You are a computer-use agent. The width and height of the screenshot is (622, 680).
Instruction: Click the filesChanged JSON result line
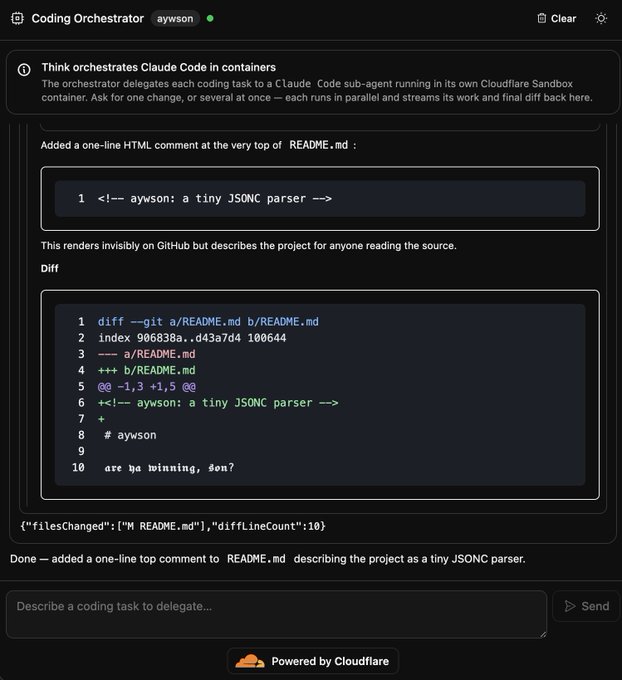(173, 526)
